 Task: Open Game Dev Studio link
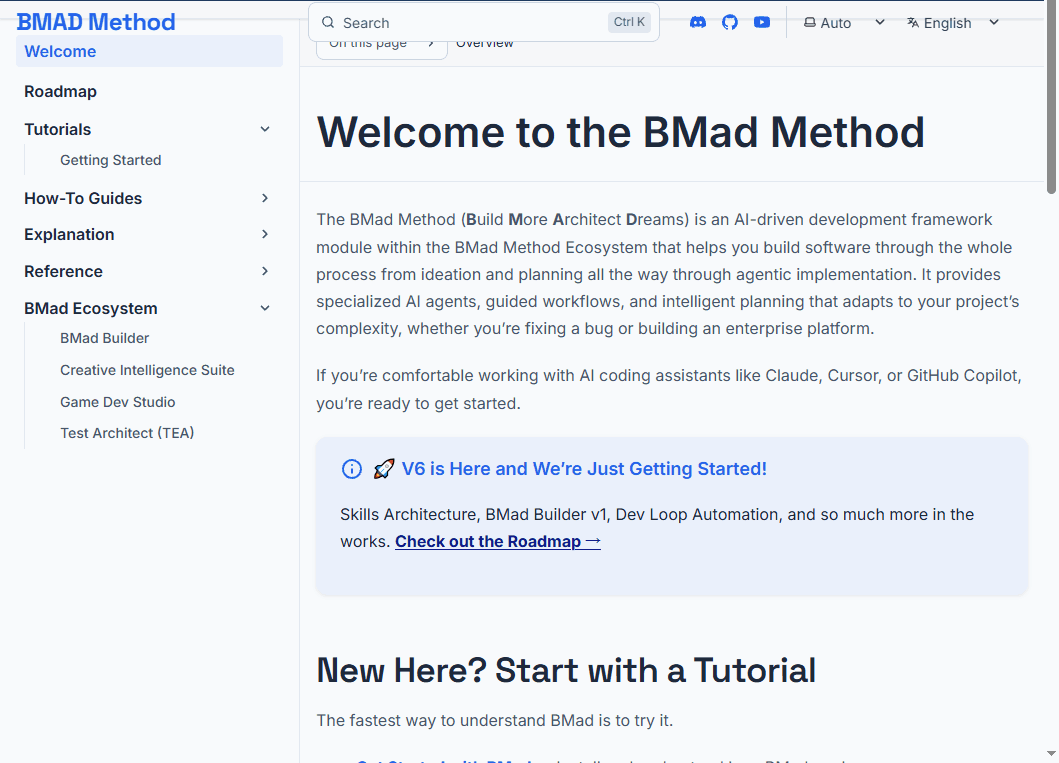(118, 402)
